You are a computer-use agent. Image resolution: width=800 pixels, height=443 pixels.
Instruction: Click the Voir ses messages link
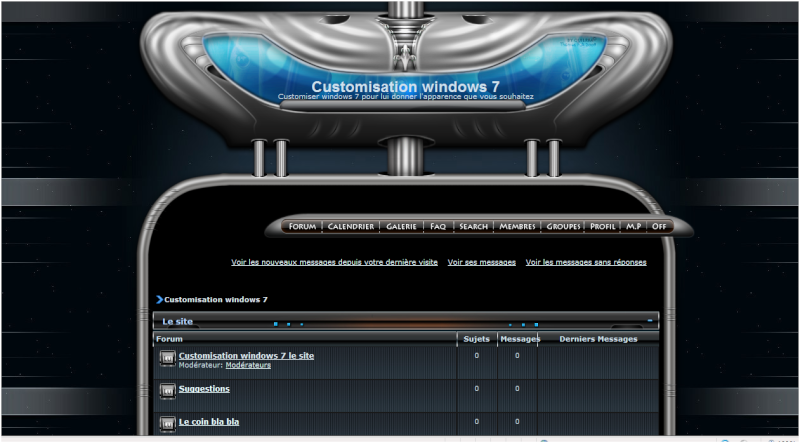(x=482, y=262)
